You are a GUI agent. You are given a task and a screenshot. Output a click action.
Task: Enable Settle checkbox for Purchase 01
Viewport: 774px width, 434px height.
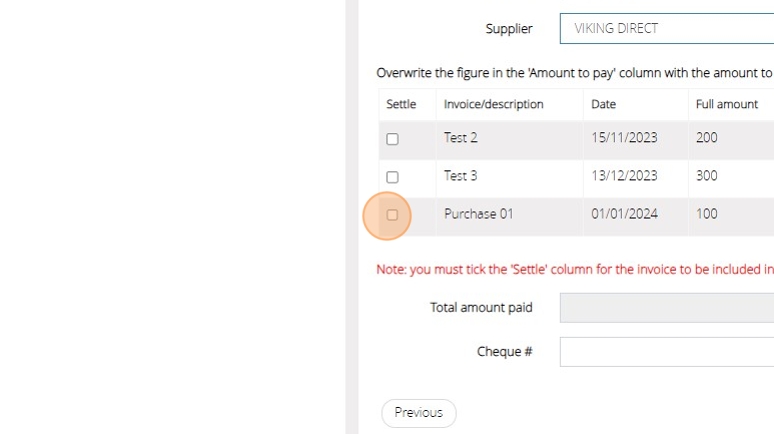point(392,215)
